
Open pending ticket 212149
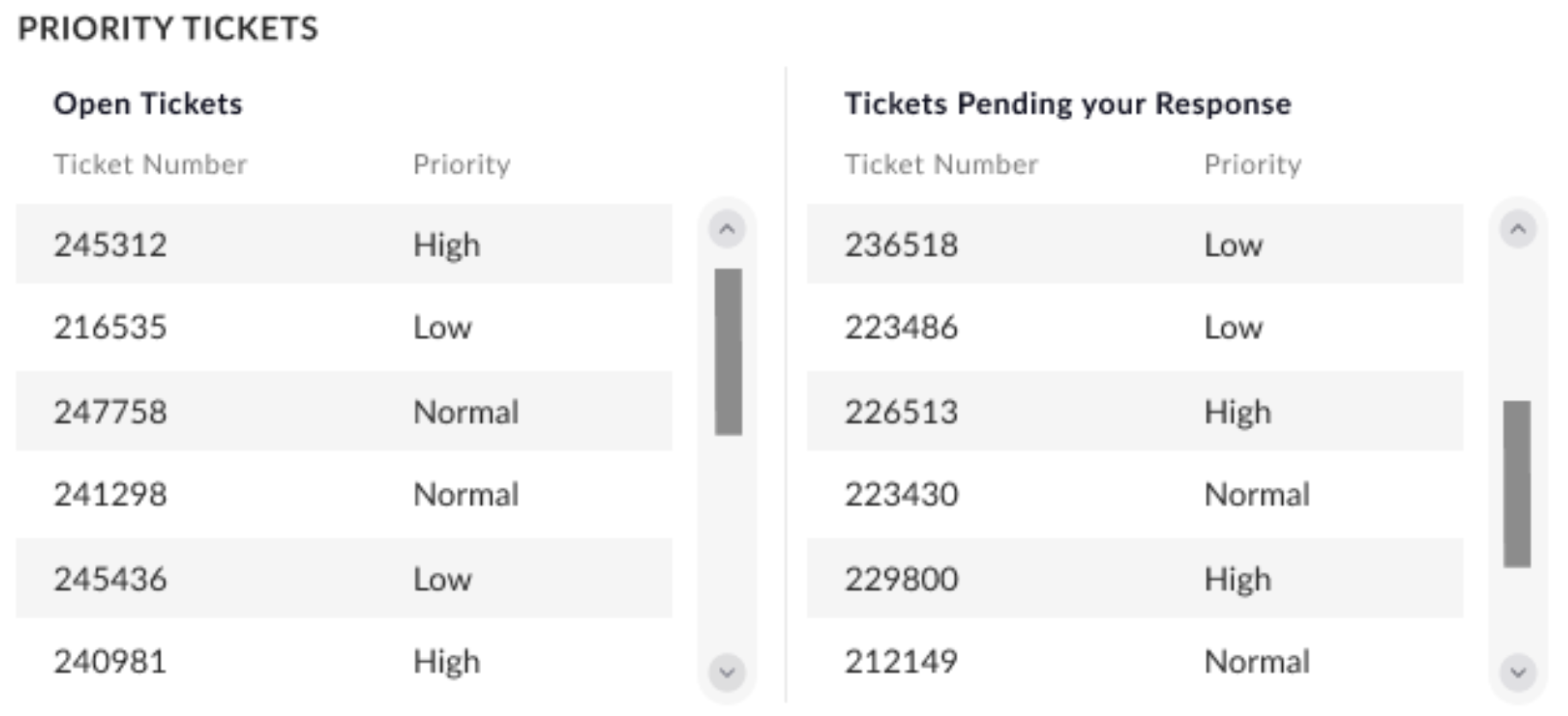click(901, 661)
